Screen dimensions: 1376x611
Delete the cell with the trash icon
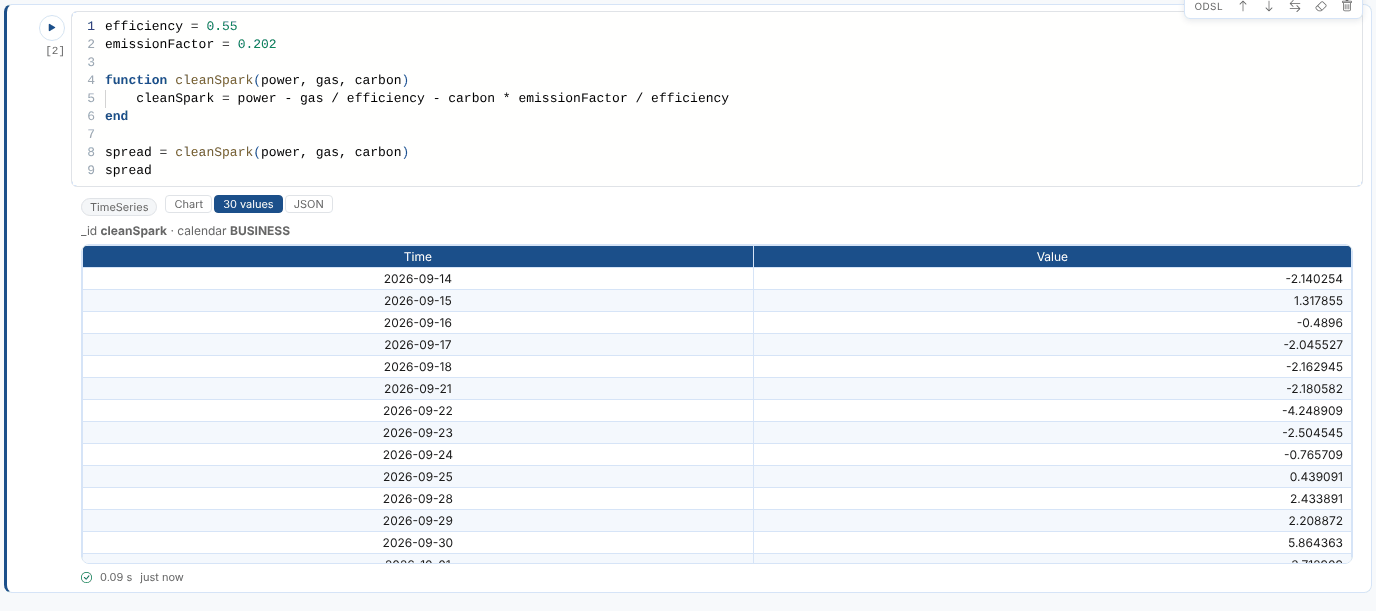coord(1347,6)
